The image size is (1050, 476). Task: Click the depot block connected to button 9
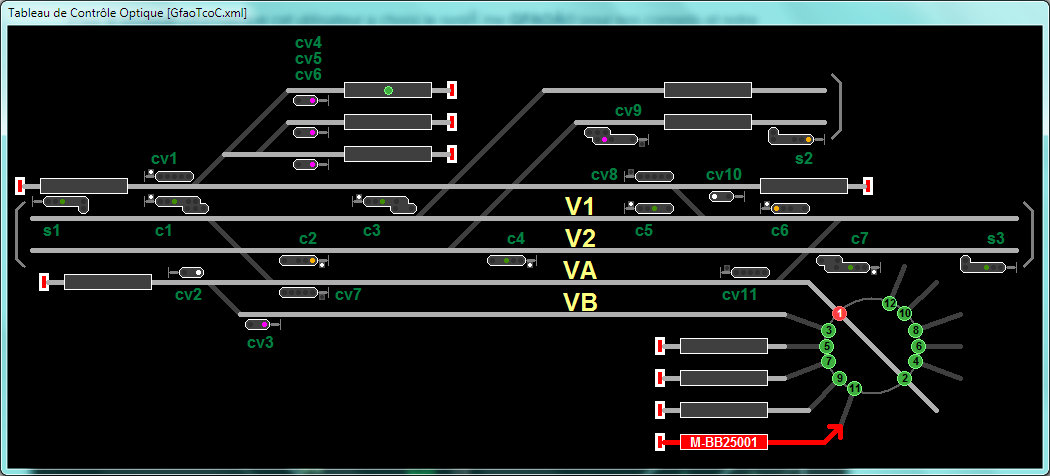(x=724, y=410)
